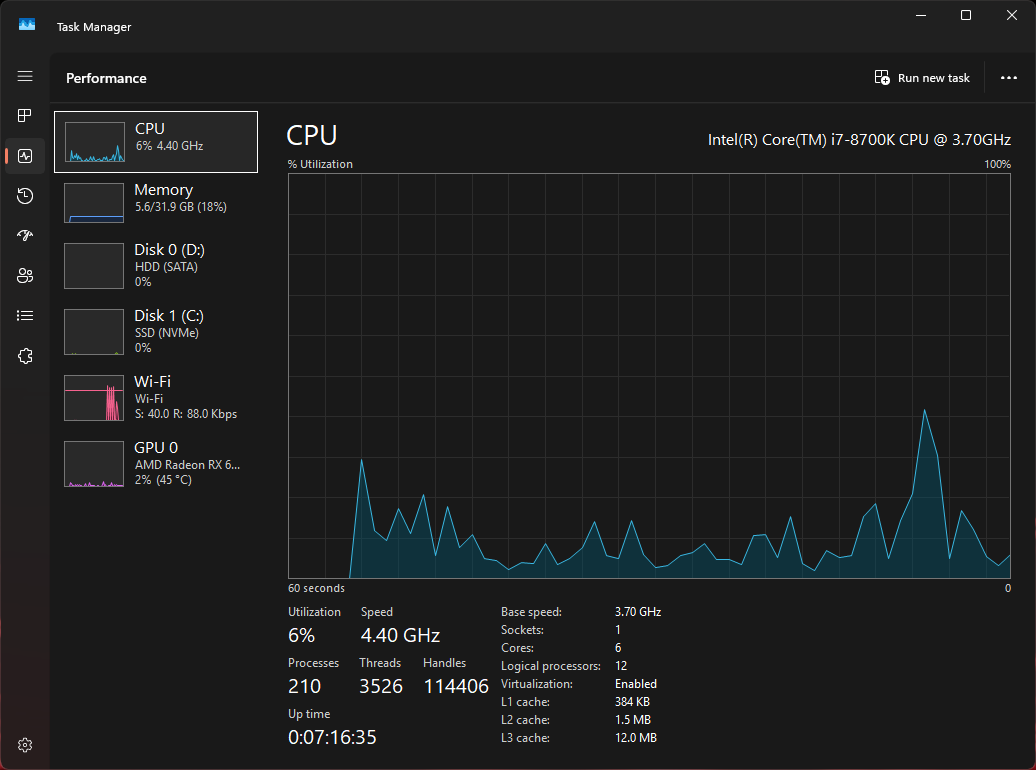This screenshot has height=770, width=1036.
Task: Open the Services page icon
Action: coord(25,356)
